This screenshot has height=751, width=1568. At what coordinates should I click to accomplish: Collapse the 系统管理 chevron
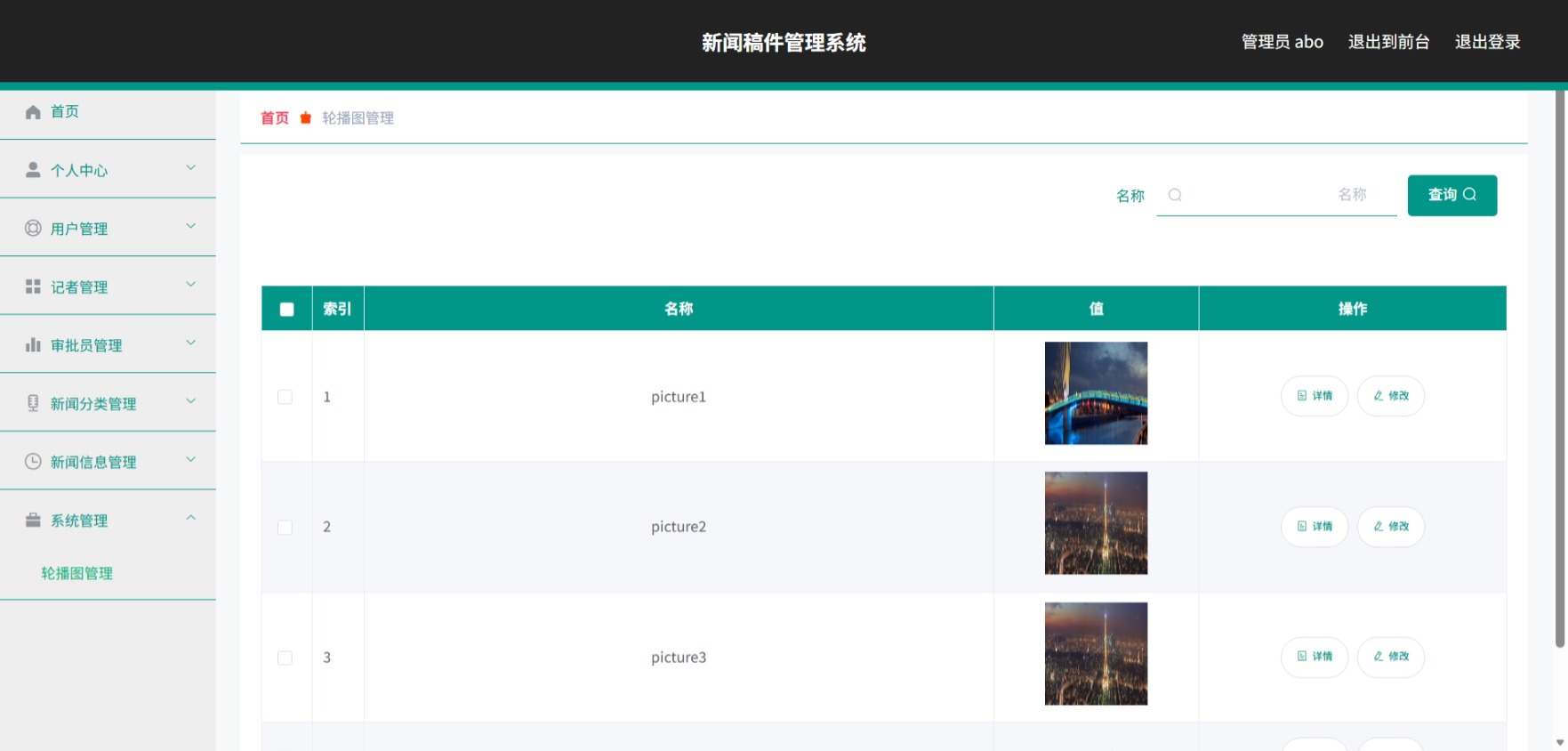[x=190, y=518]
